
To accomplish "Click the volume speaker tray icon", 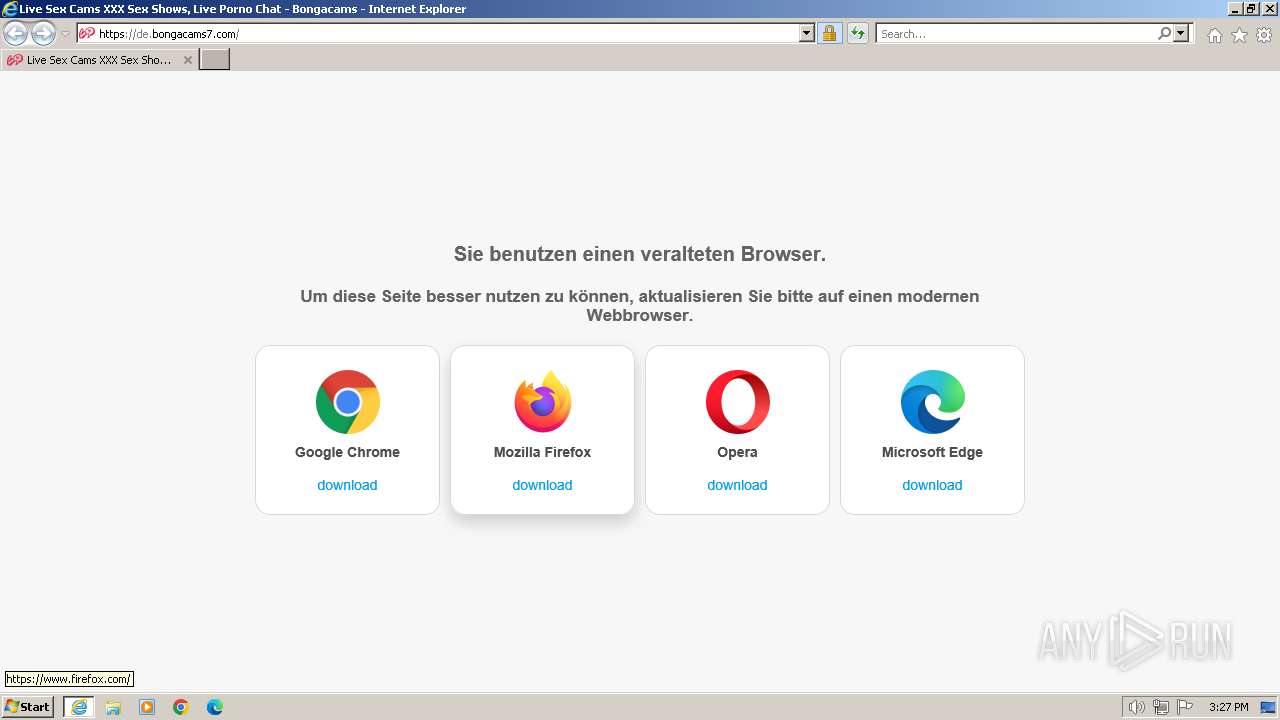I will point(1136,707).
